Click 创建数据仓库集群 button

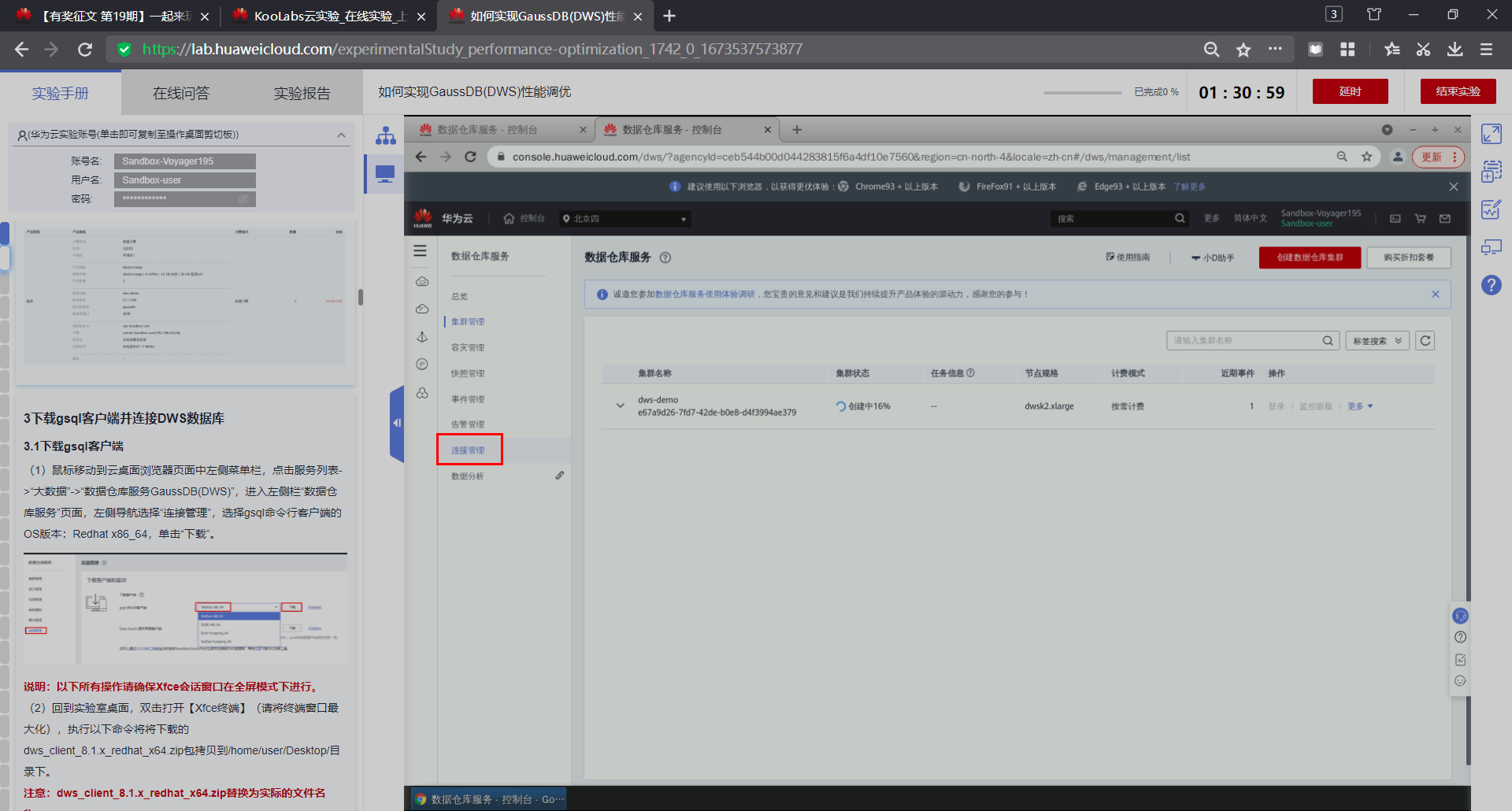point(1310,257)
